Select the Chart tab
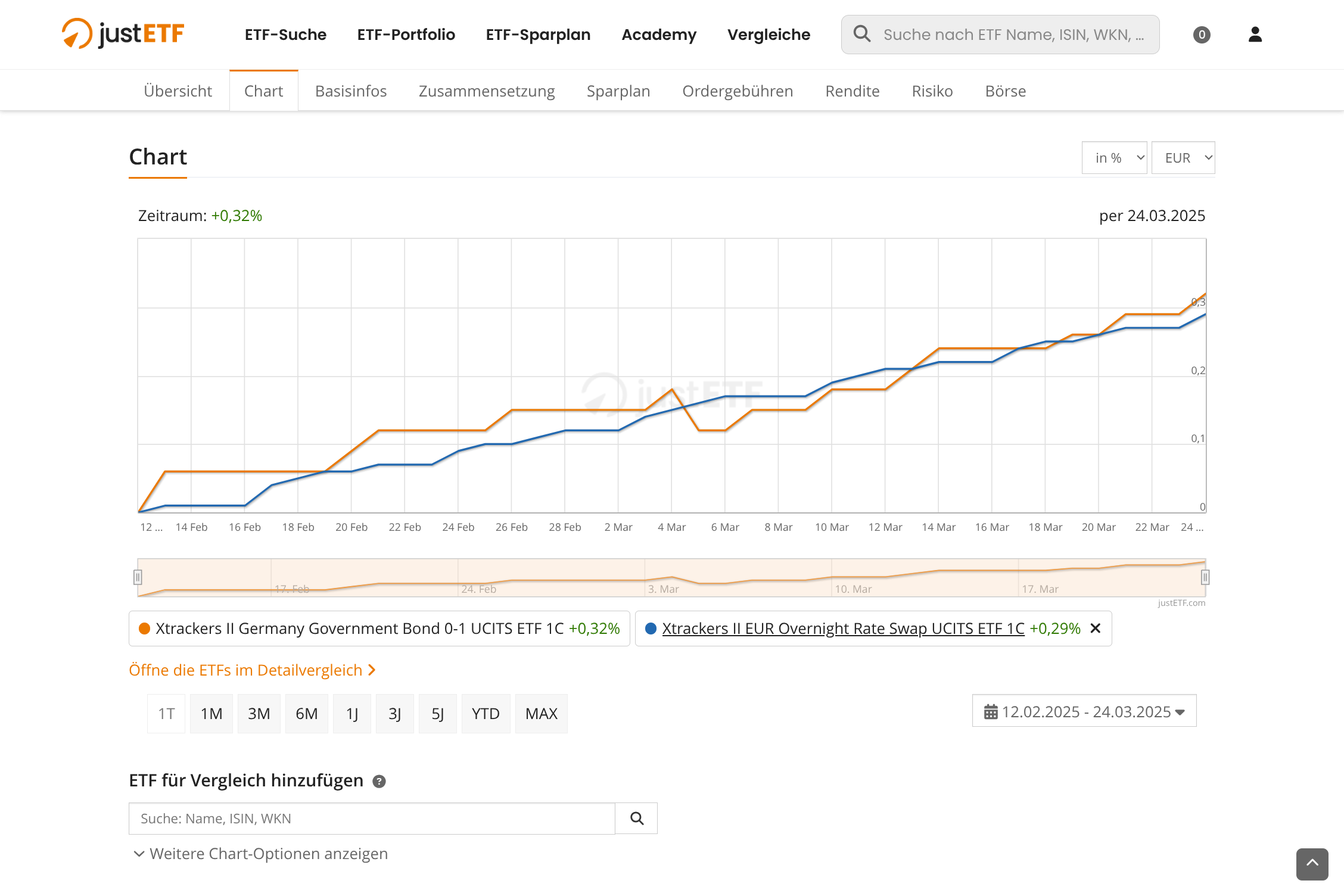This screenshot has height=896, width=1344. point(263,91)
